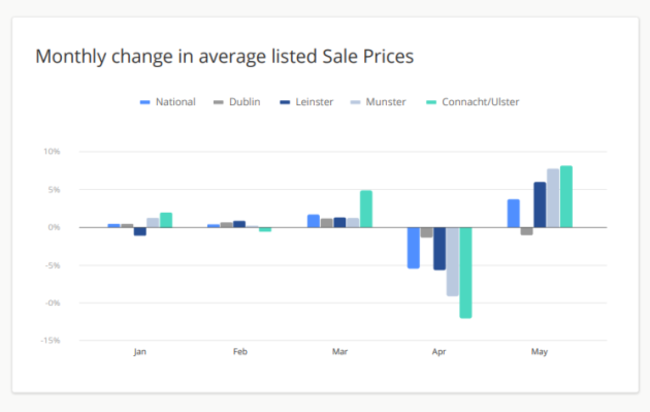Click the Munster legend label

386,102
